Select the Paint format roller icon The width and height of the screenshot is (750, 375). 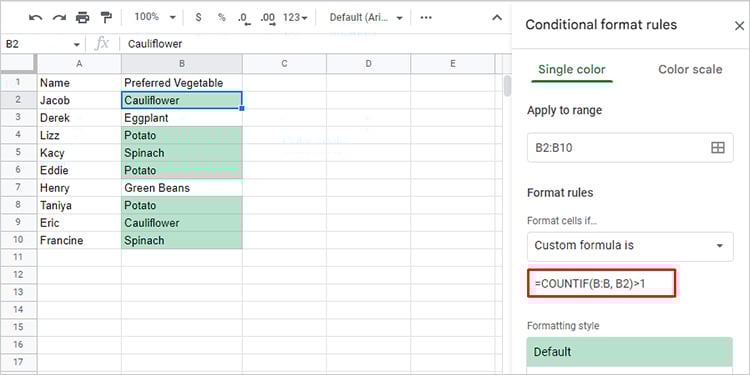coord(106,18)
